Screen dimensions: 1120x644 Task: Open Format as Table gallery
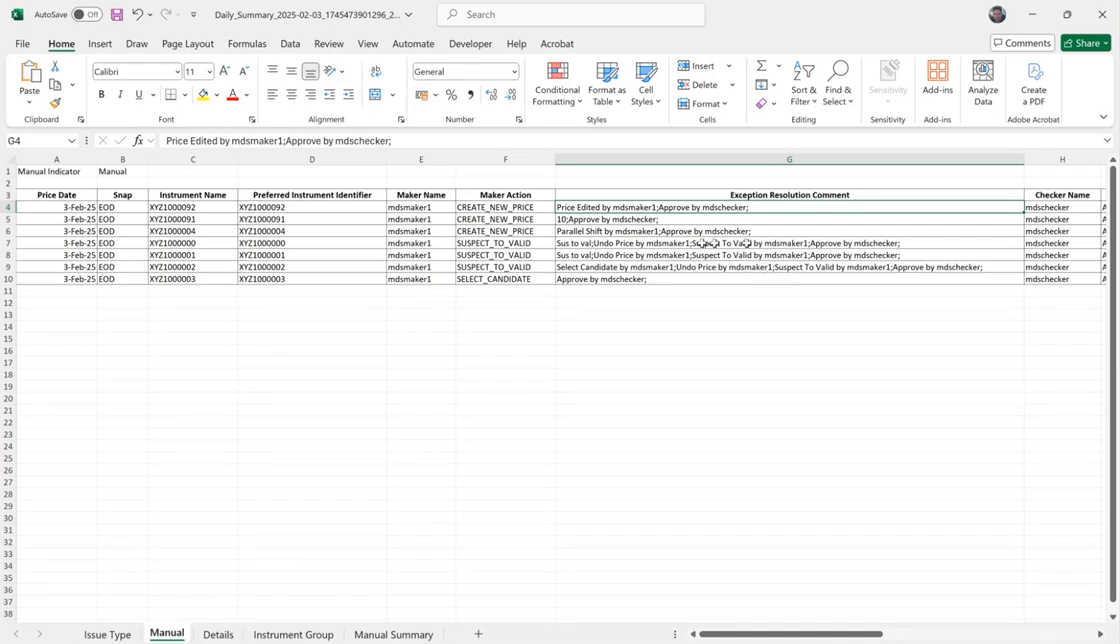point(606,84)
